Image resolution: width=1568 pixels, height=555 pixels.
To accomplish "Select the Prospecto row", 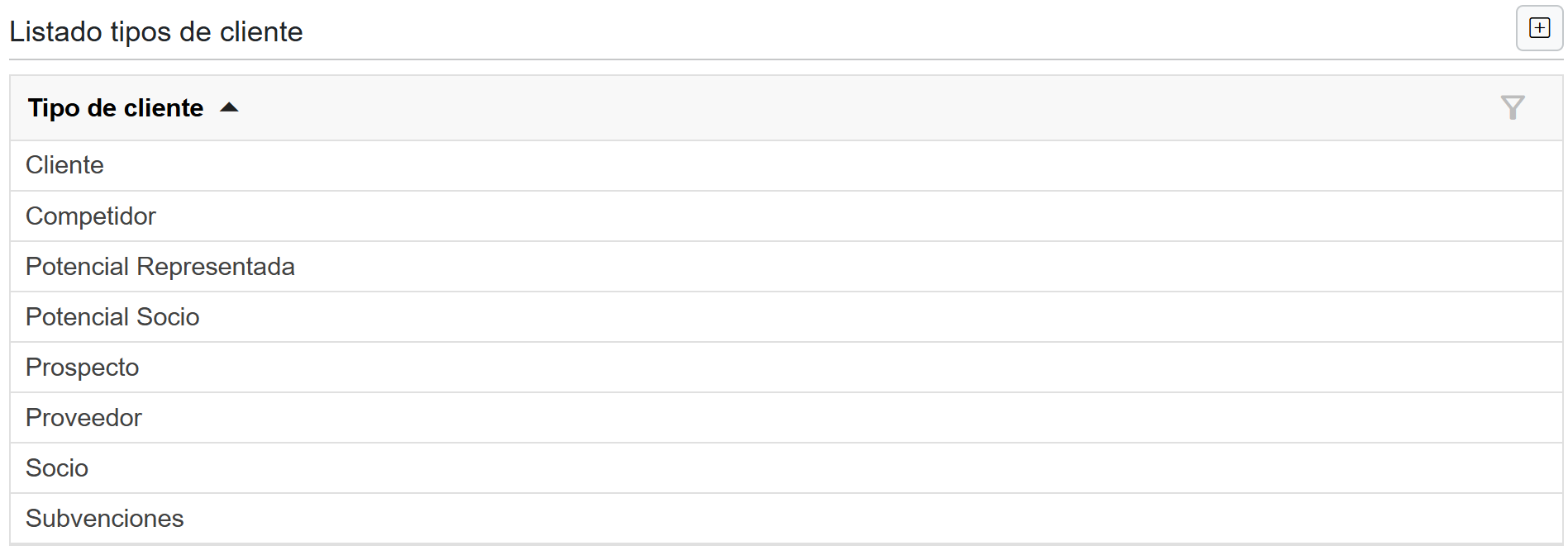I will tap(83, 368).
